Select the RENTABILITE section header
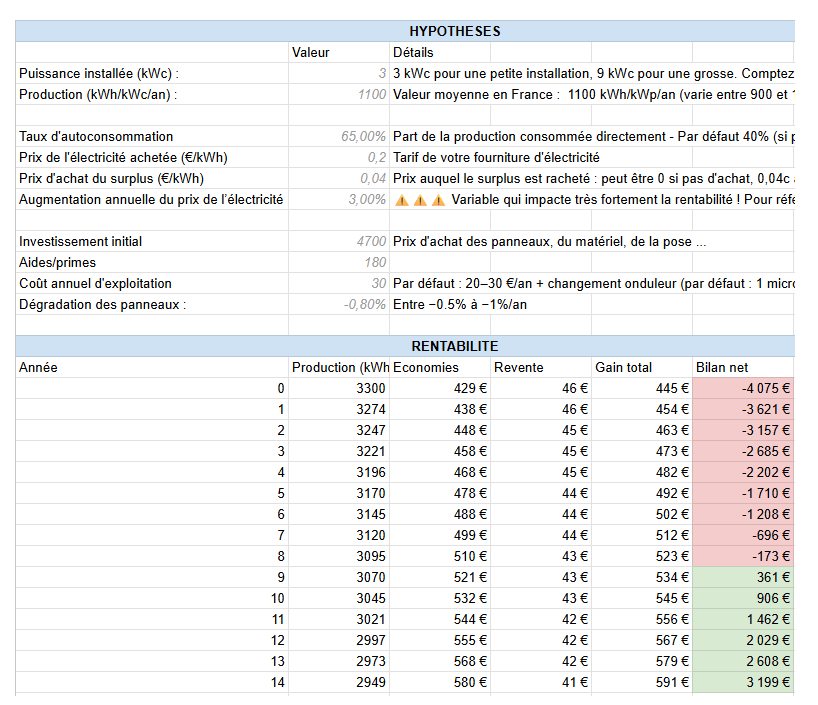 (x=455, y=346)
